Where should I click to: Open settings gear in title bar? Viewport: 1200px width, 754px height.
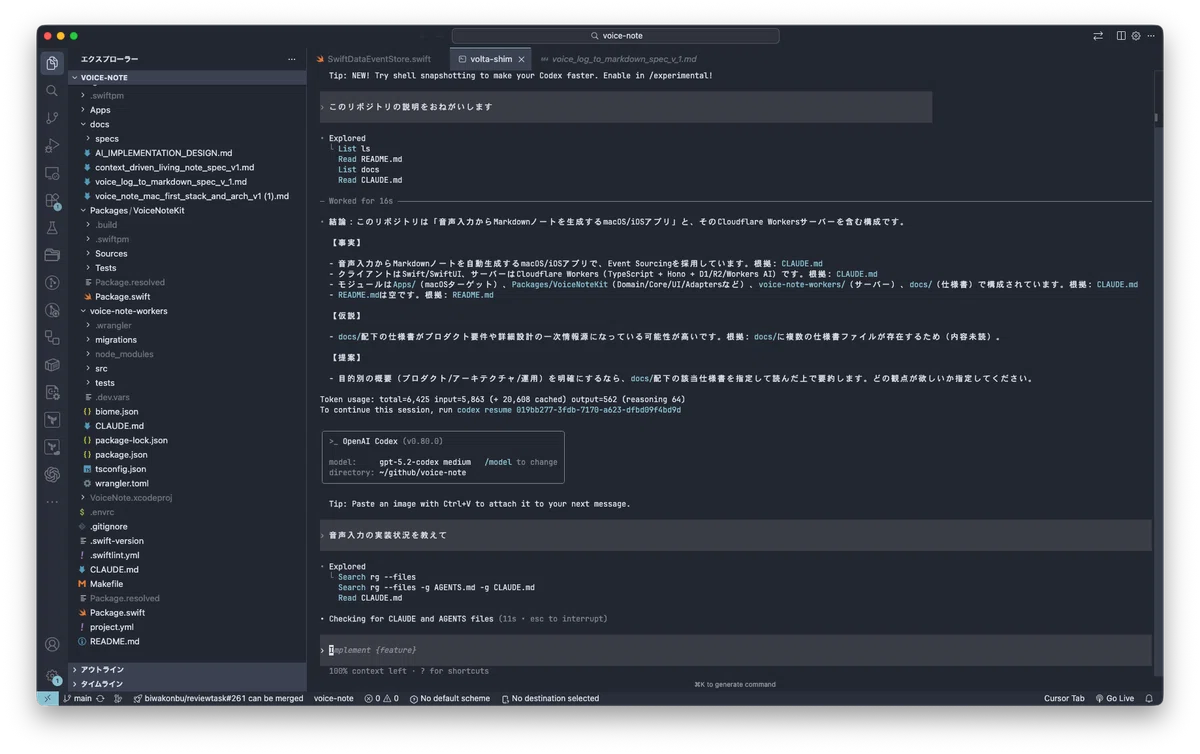click(x=1136, y=36)
